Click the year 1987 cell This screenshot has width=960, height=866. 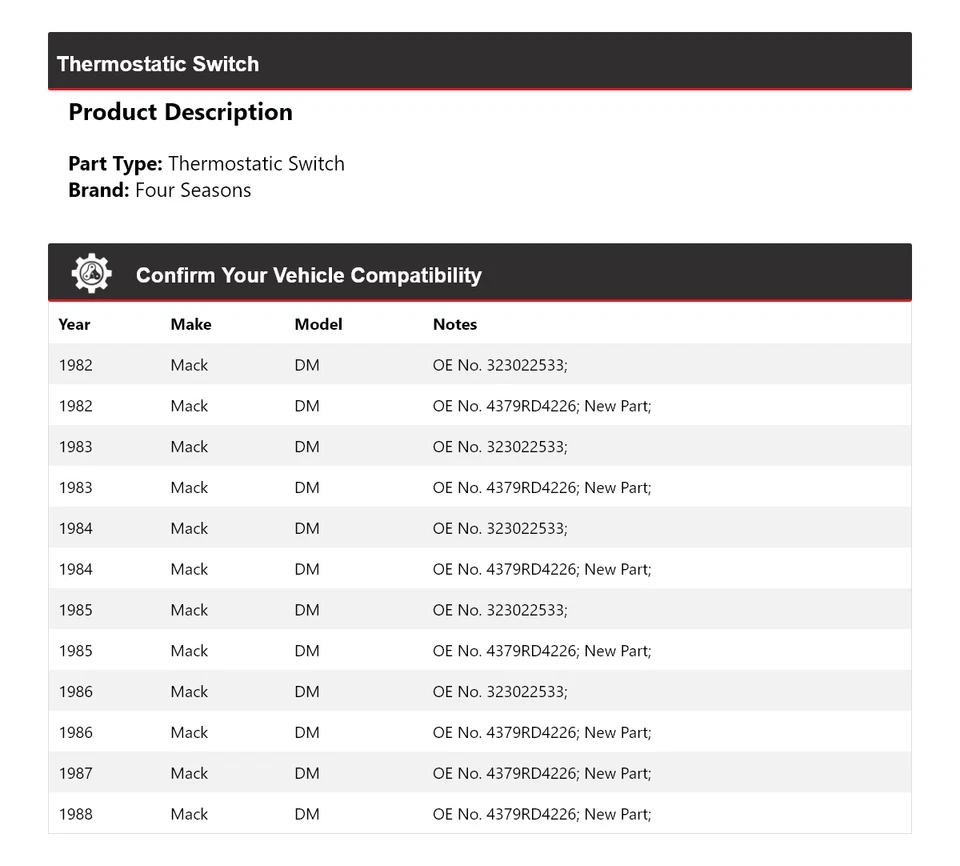(76, 773)
